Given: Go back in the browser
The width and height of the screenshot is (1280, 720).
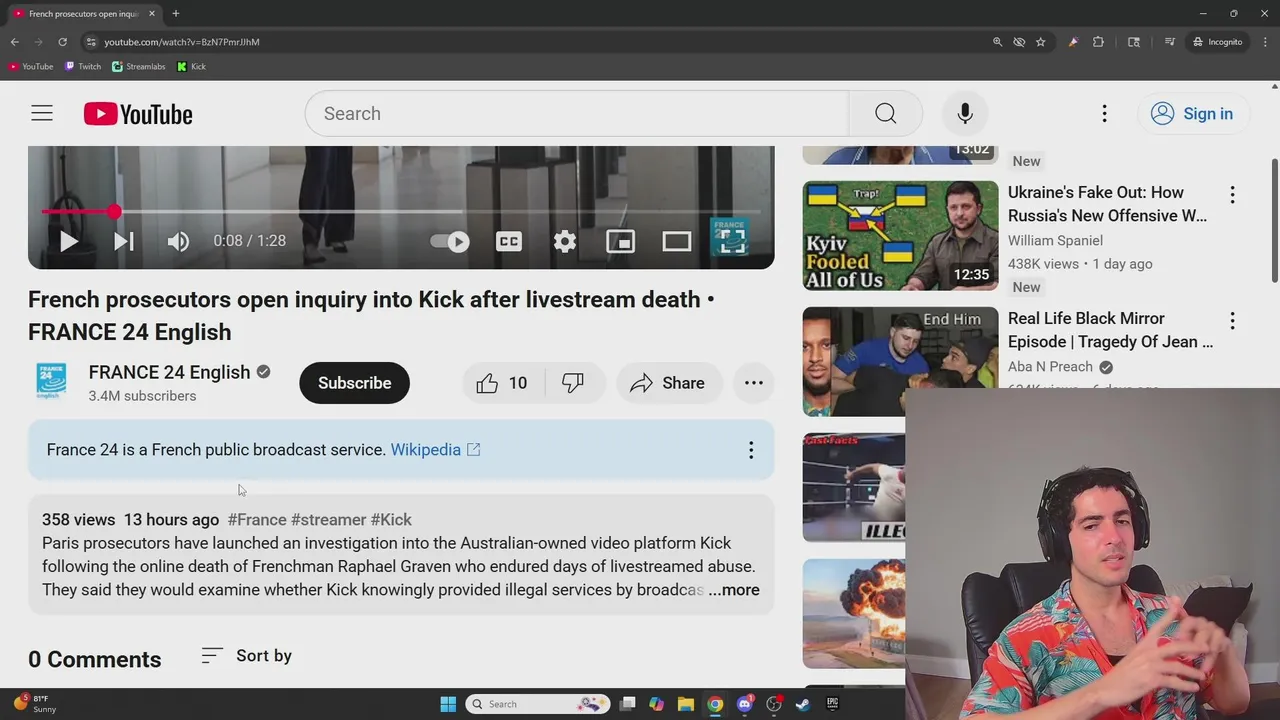Looking at the screenshot, I should (14, 42).
